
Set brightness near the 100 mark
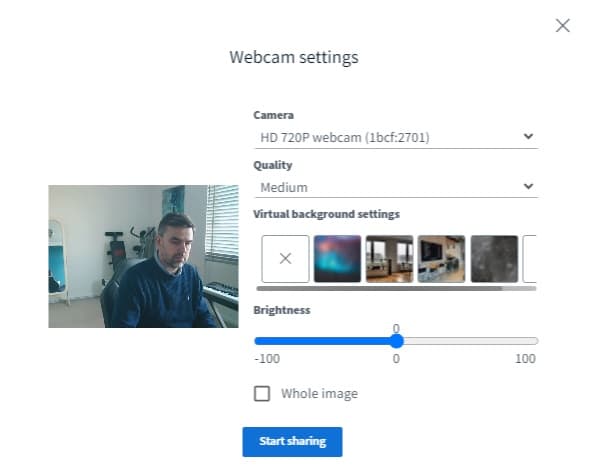tap(534, 341)
